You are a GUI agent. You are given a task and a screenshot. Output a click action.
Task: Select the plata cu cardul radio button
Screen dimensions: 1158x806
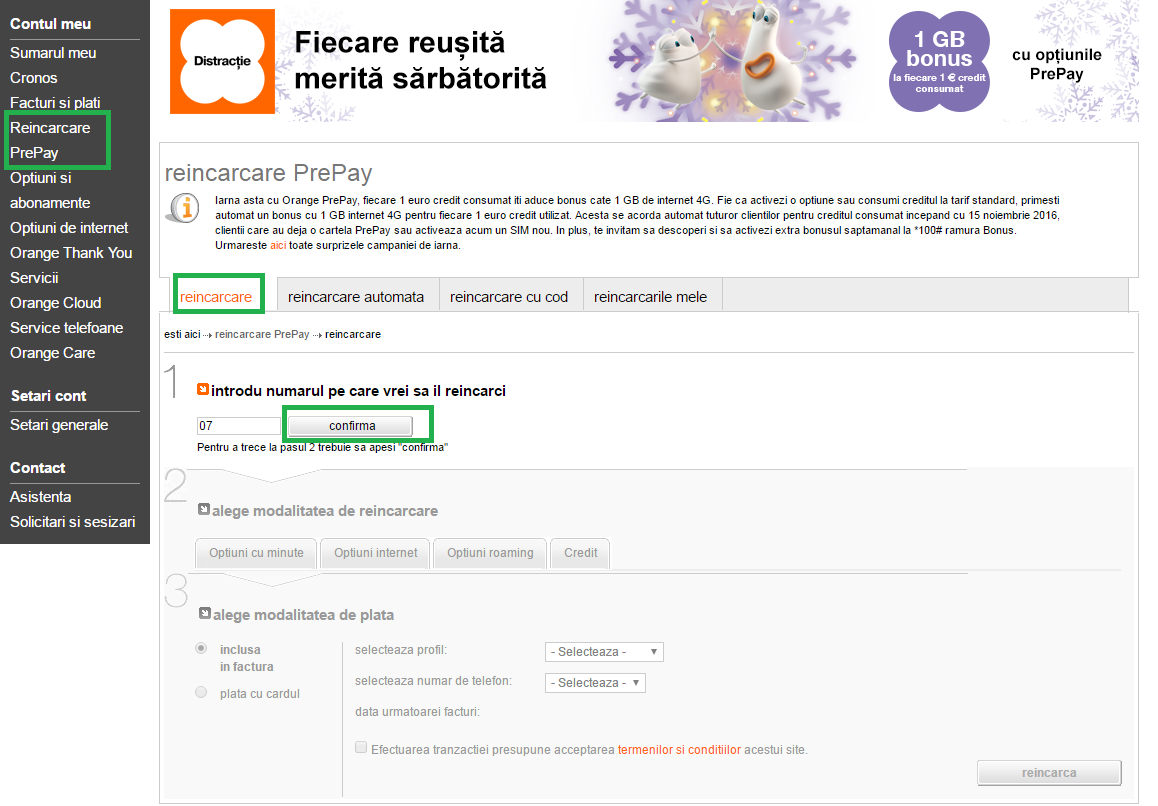click(x=201, y=692)
